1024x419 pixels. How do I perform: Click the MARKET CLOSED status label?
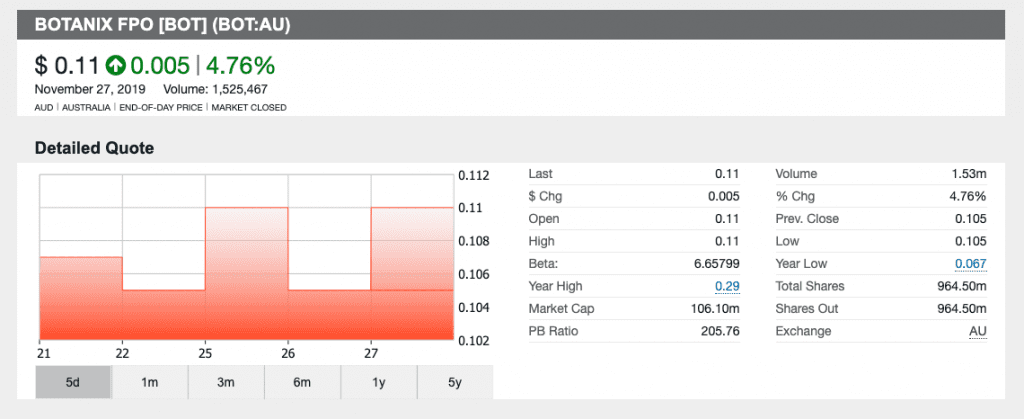[x=249, y=107]
